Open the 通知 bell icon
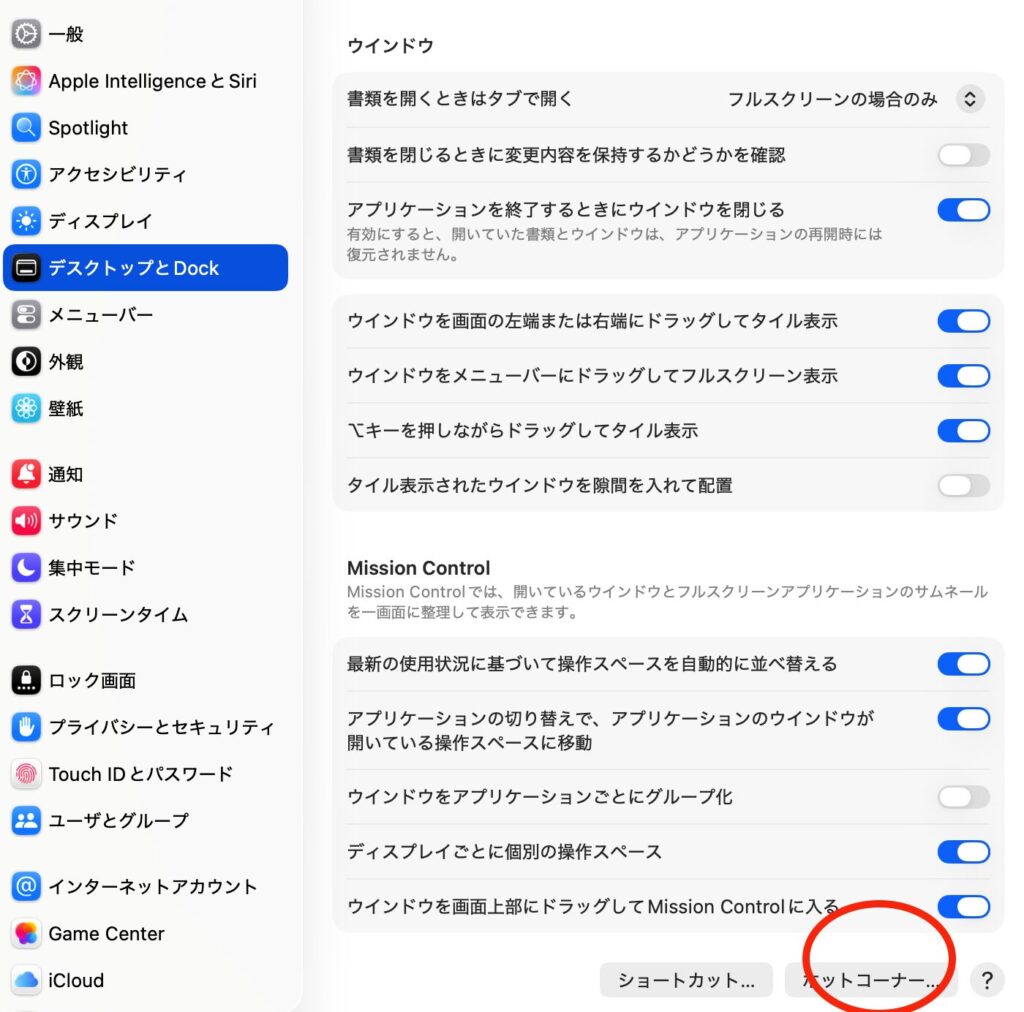 pyautogui.click(x=26, y=474)
